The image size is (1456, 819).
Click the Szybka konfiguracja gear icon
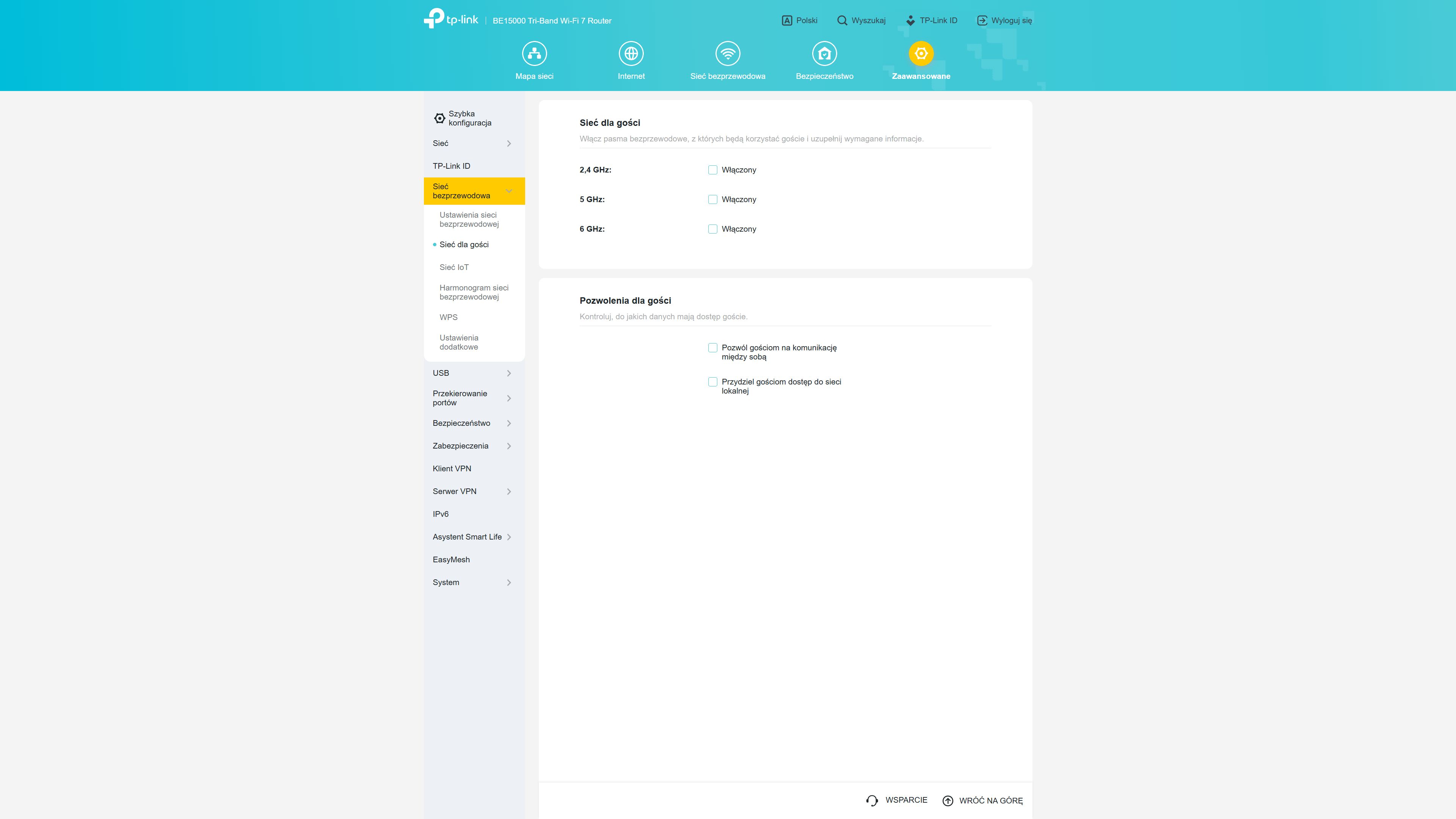(439, 118)
